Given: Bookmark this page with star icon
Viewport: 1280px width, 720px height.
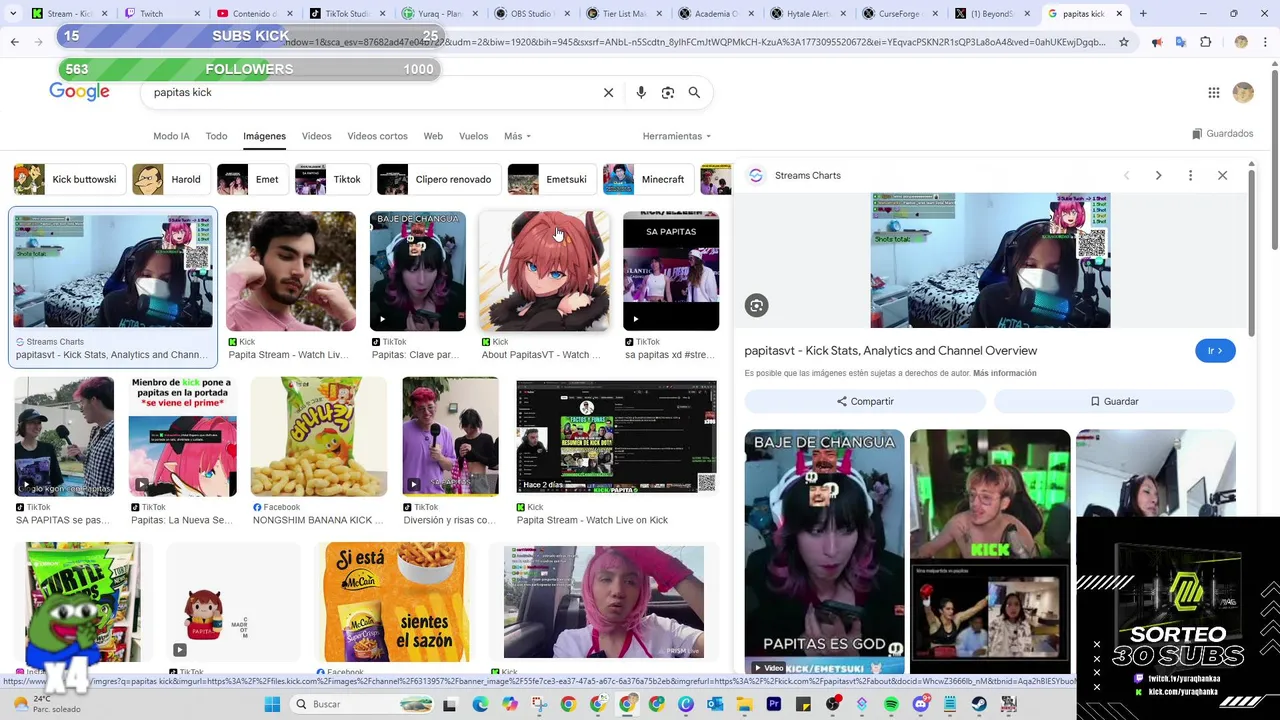Looking at the screenshot, I should 1124,42.
